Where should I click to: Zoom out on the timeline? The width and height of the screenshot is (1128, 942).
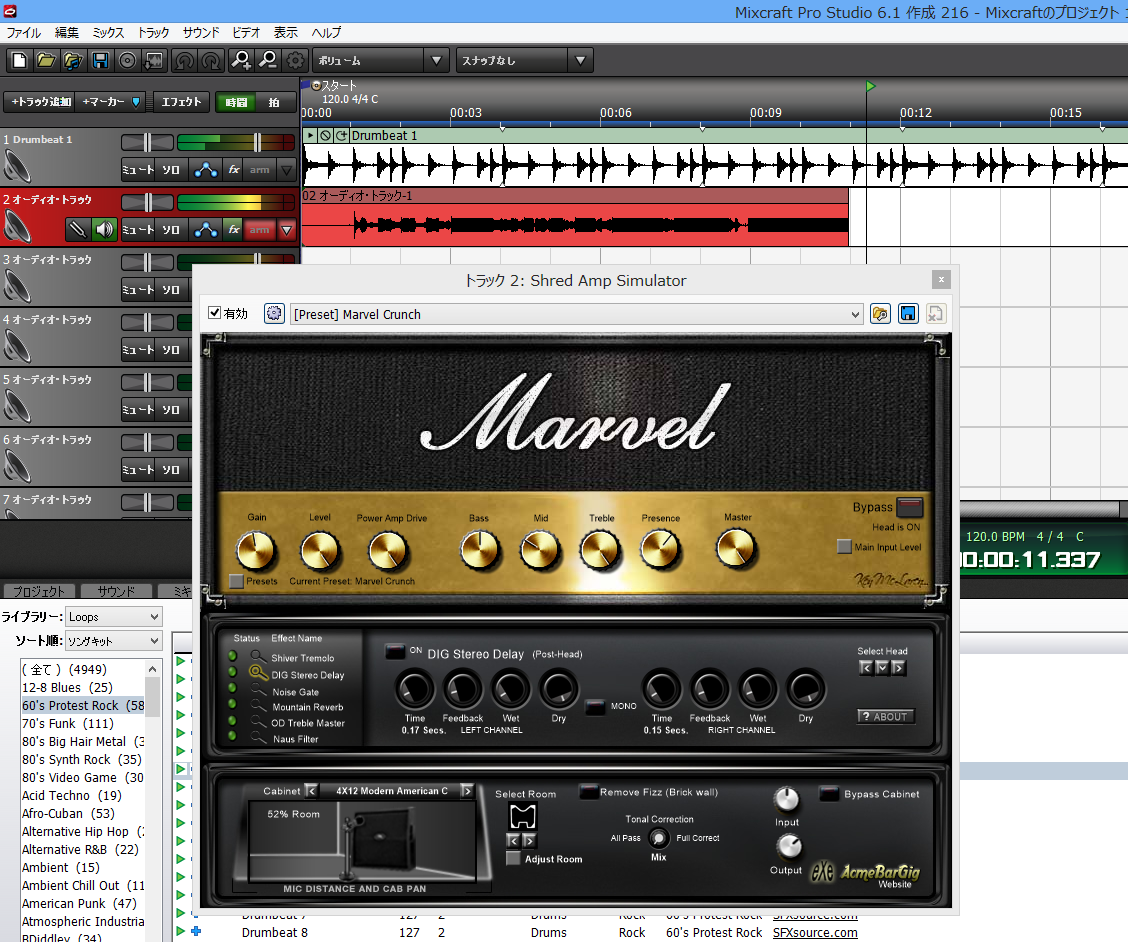click(268, 60)
